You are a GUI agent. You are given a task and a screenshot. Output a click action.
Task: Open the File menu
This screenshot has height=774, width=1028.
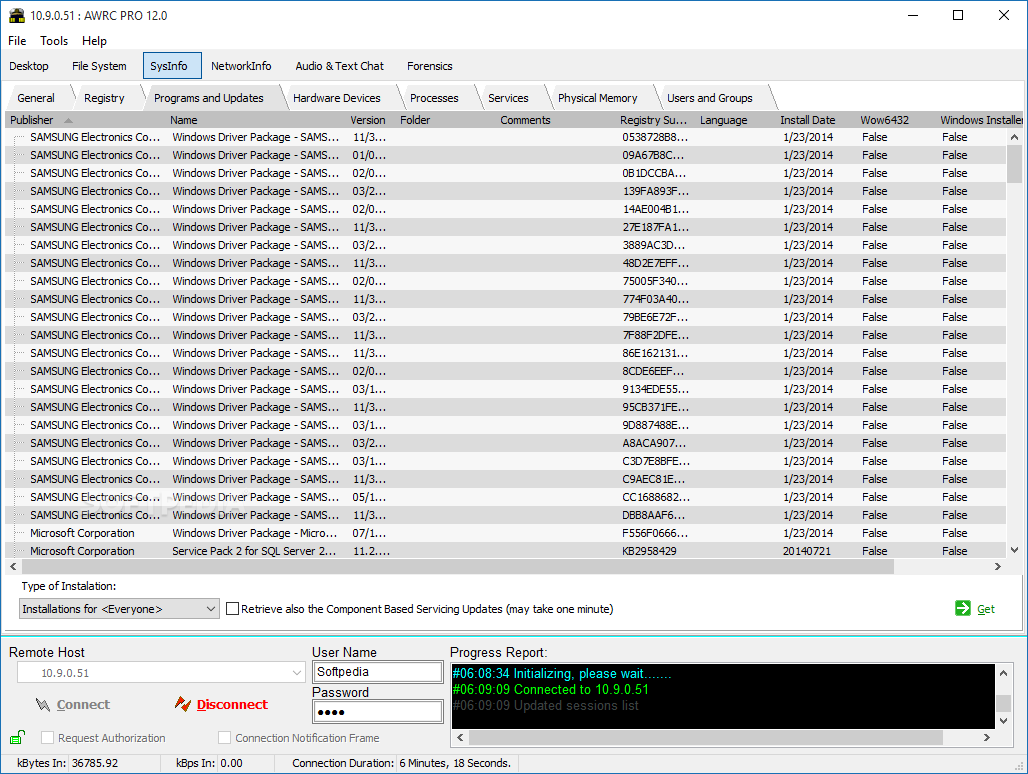click(17, 41)
